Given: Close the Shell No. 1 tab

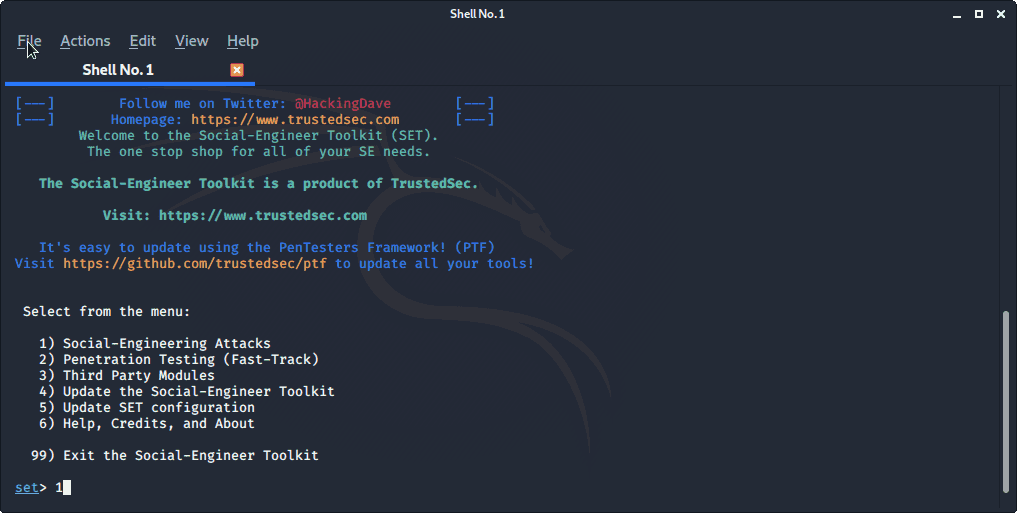Looking at the screenshot, I should (237, 70).
